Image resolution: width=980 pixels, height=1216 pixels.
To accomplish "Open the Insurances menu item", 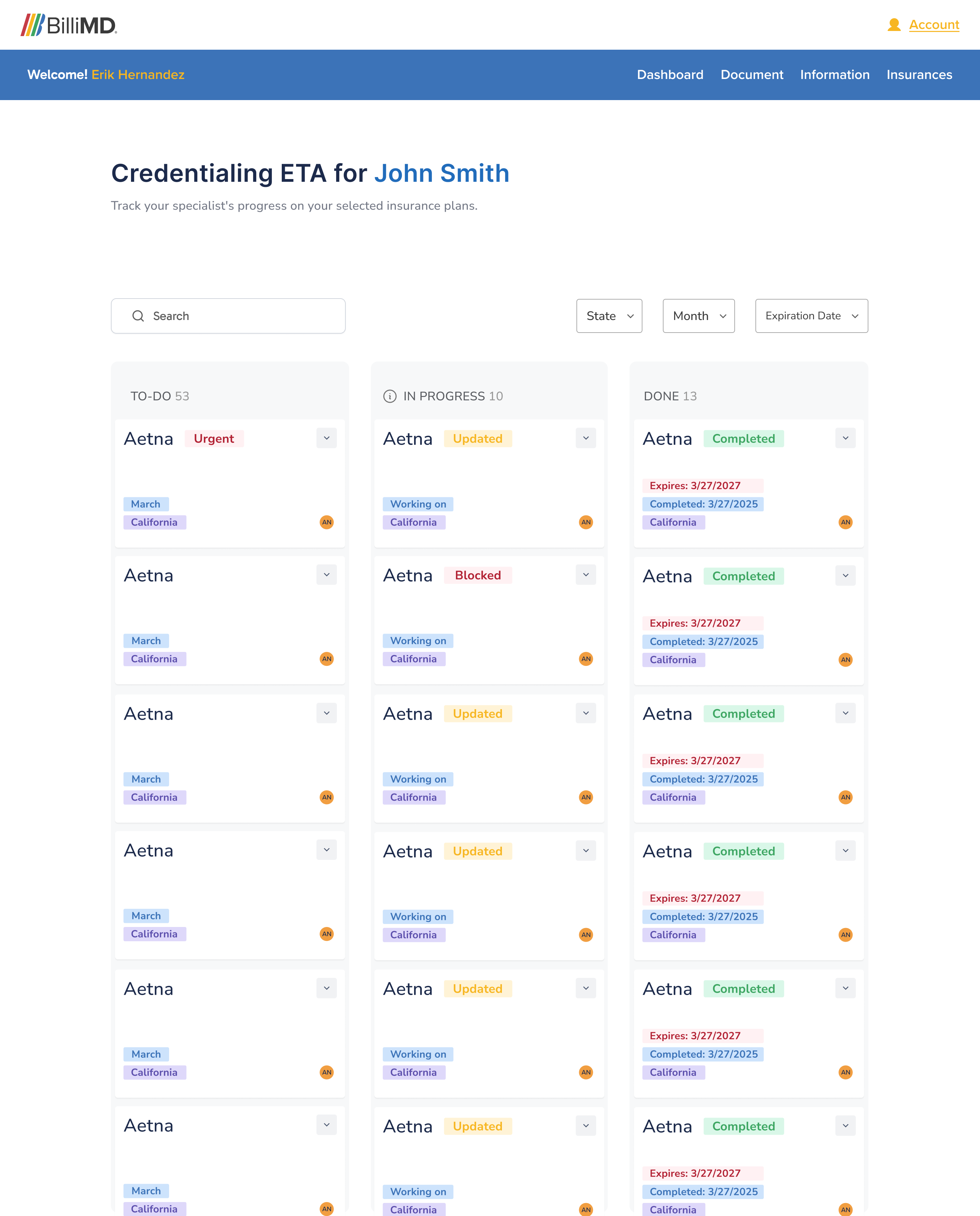I will pyautogui.click(x=919, y=75).
